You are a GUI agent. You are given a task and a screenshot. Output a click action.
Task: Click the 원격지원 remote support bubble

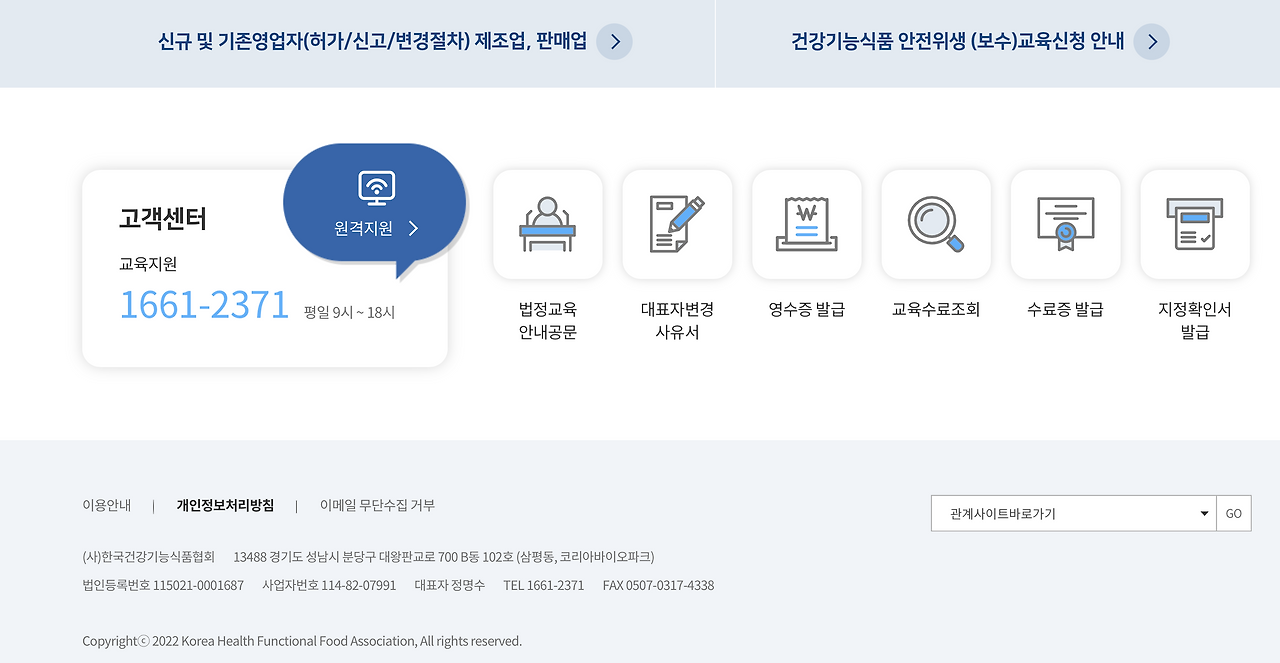click(374, 204)
